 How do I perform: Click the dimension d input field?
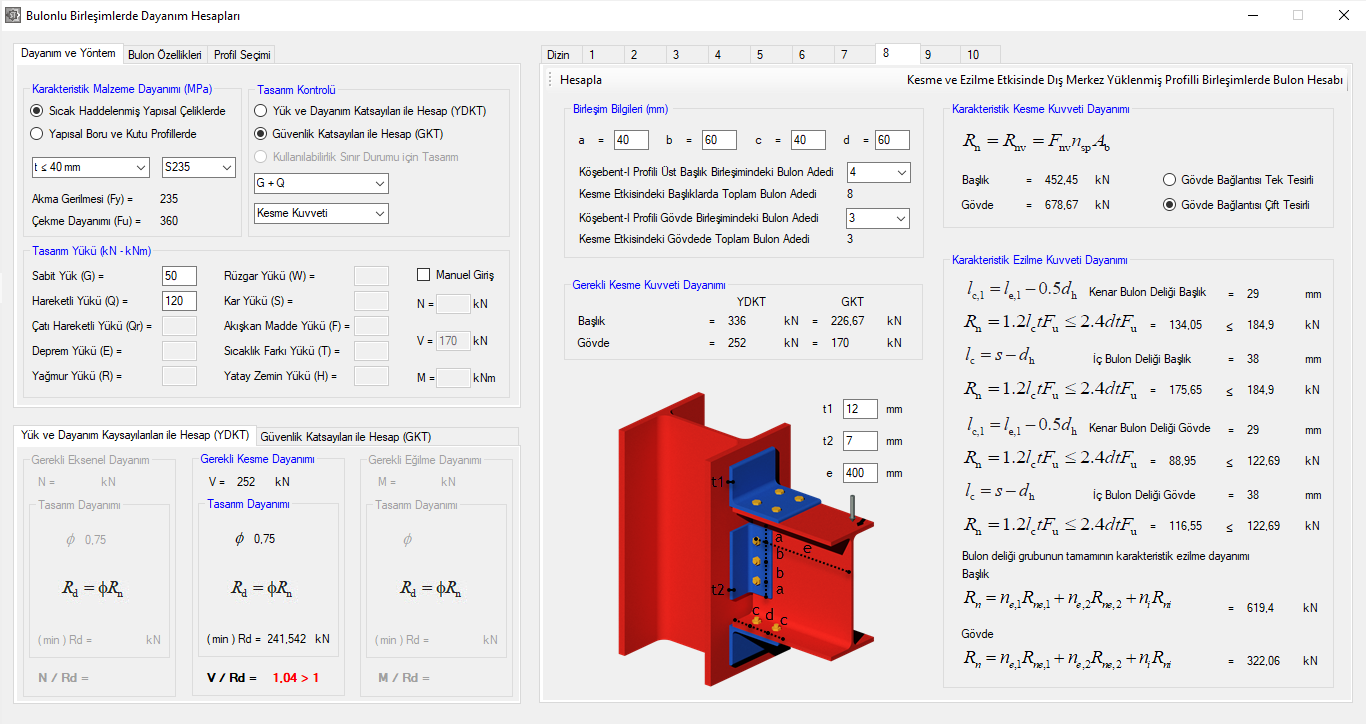(892, 140)
